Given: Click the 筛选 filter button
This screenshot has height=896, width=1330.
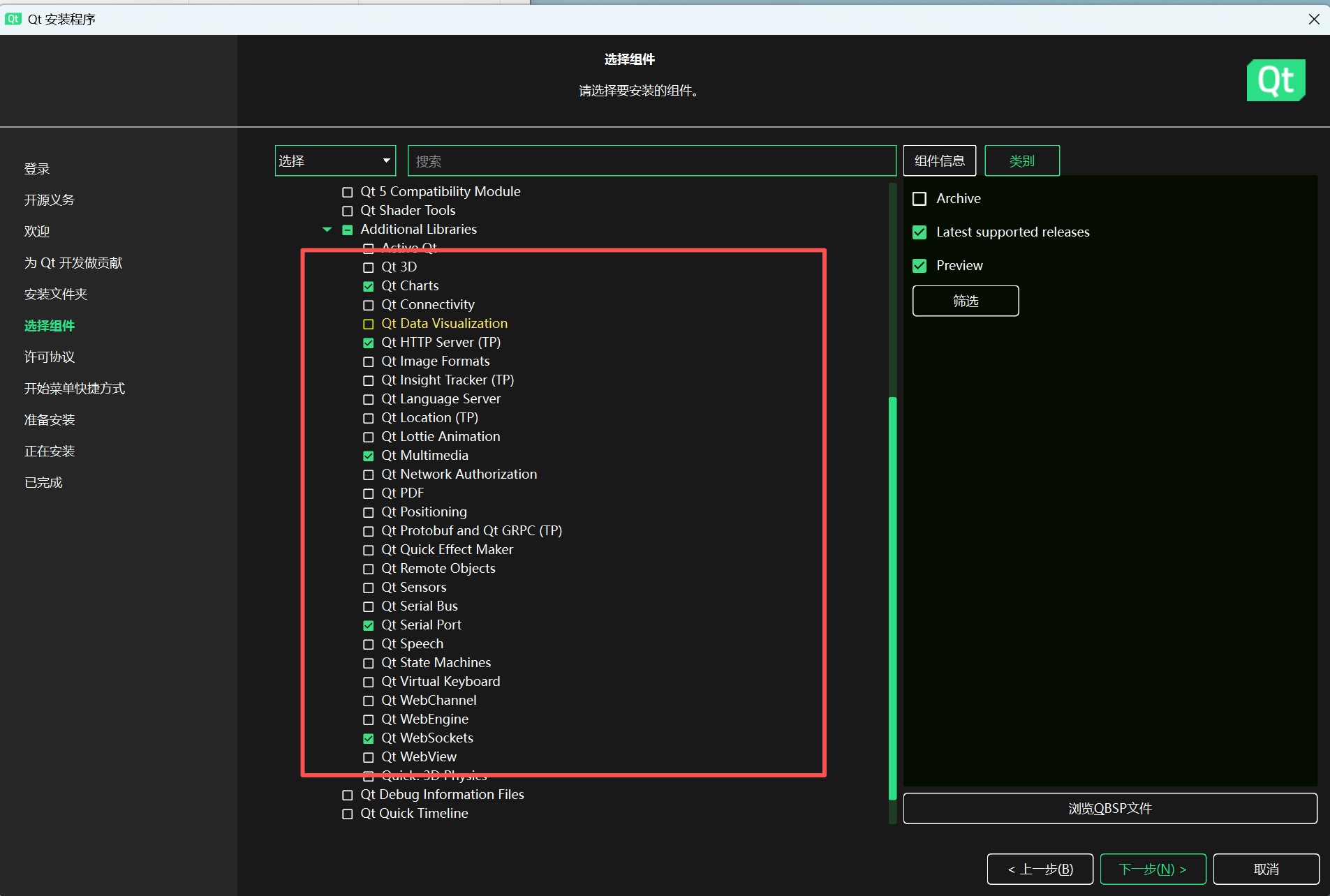Looking at the screenshot, I should [966, 301].
